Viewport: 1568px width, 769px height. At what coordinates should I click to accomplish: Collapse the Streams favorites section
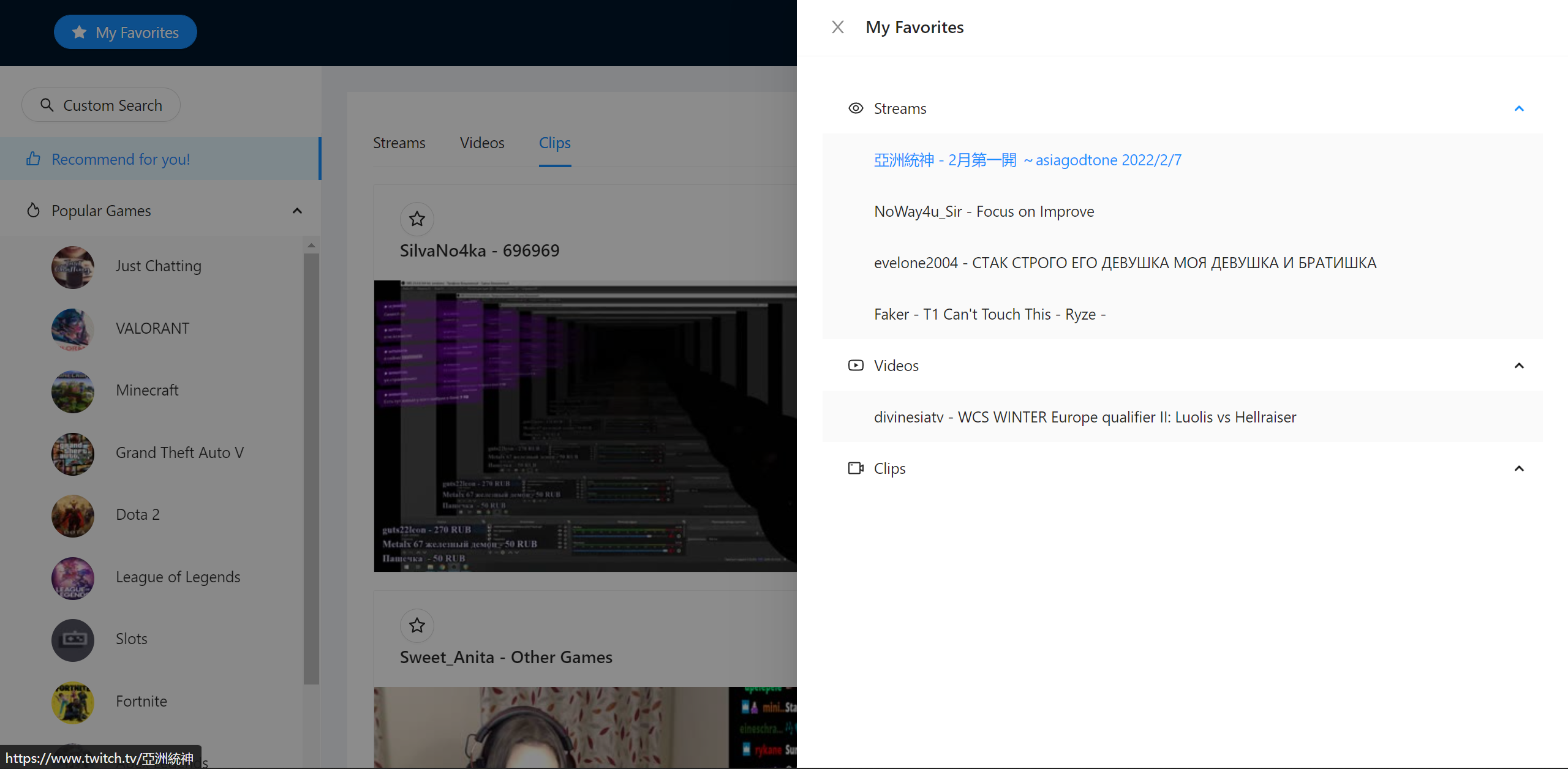coord(1518,108)
